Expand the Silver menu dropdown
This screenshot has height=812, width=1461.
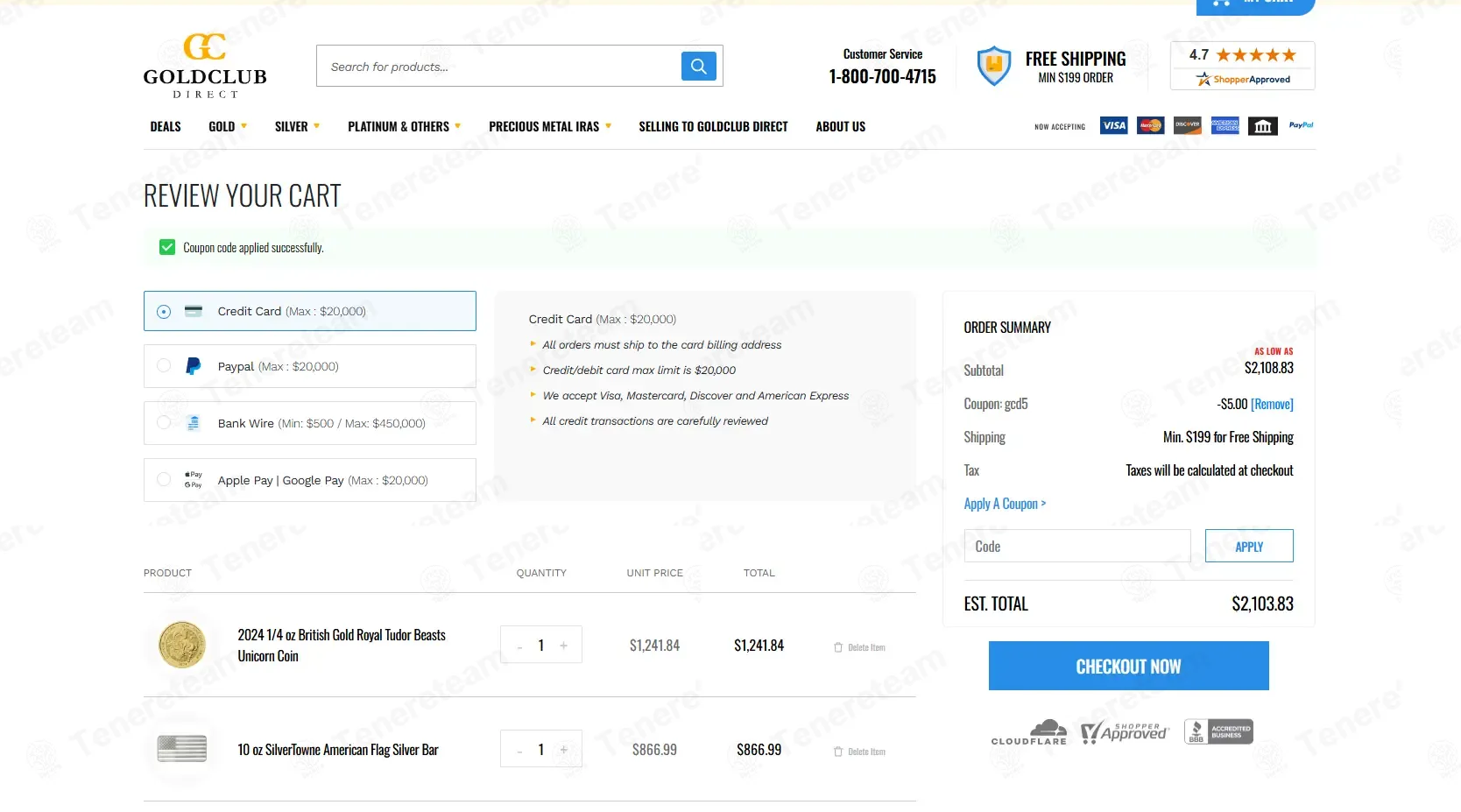297,127
